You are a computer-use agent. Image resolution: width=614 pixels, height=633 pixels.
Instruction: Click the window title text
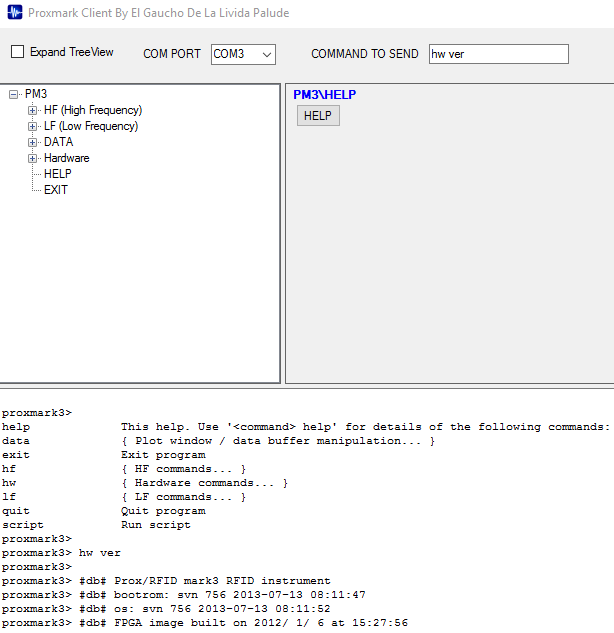coord(159,13)
